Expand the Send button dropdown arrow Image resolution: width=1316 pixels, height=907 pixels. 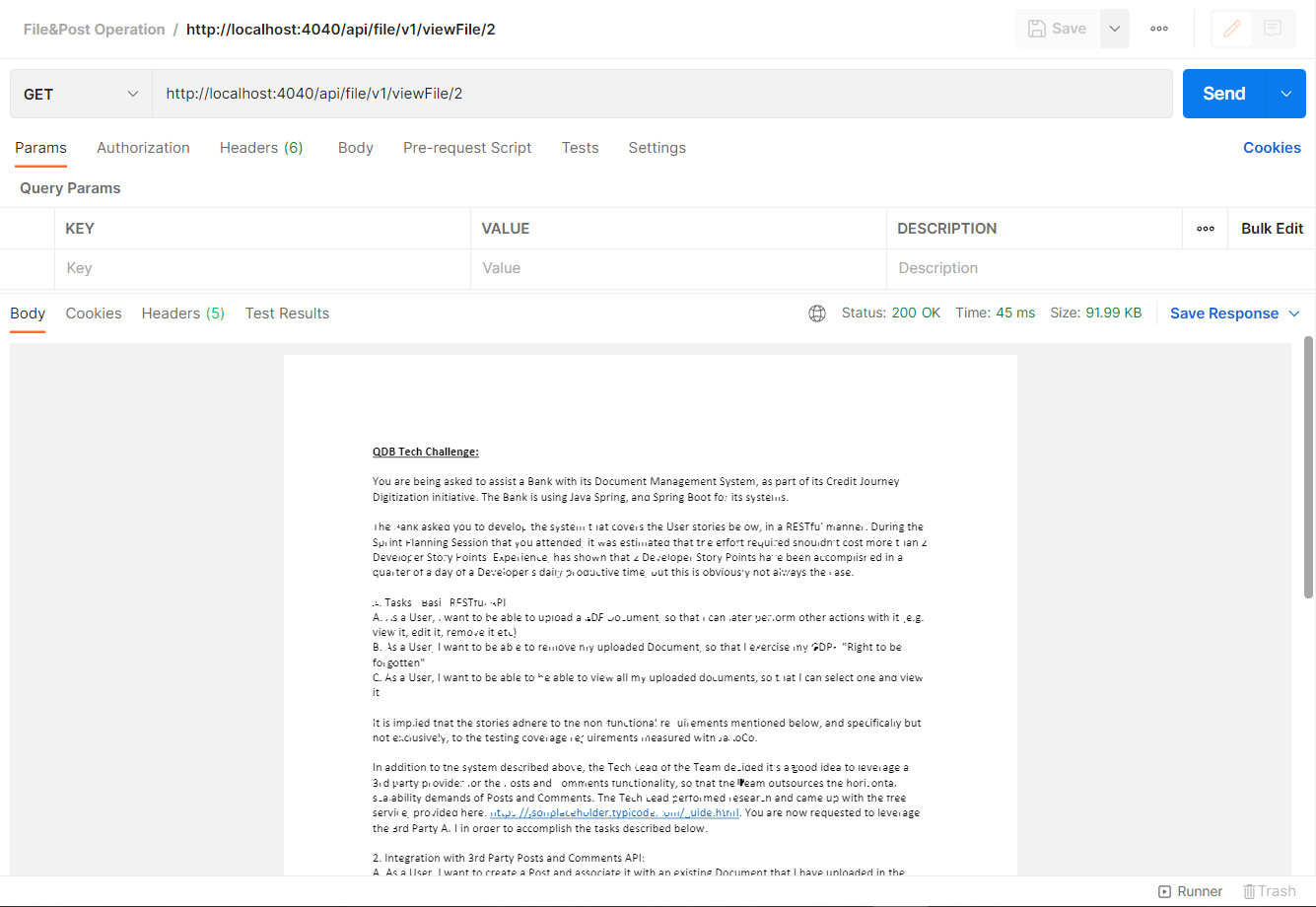[x=1285, y=93]
